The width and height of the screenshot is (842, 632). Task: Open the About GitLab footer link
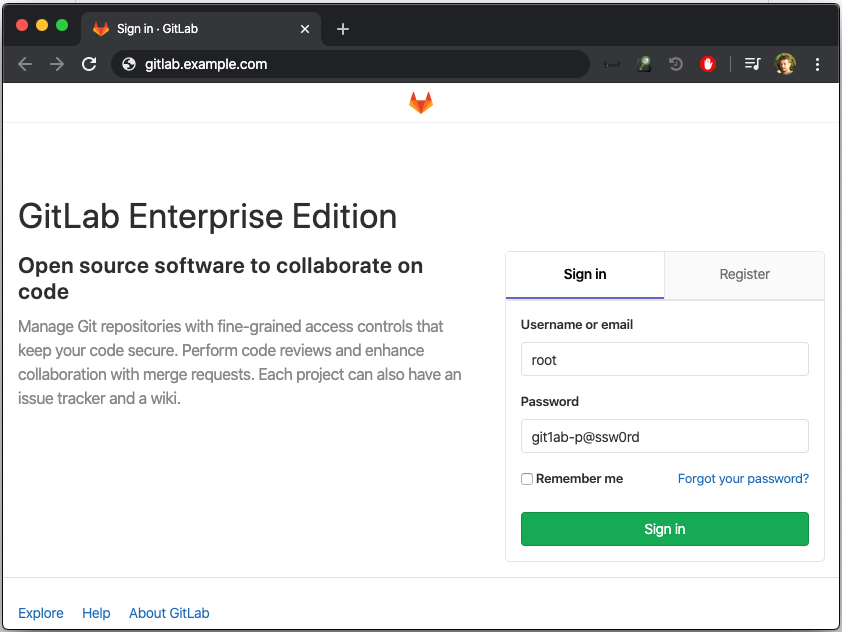coord(169,613)
